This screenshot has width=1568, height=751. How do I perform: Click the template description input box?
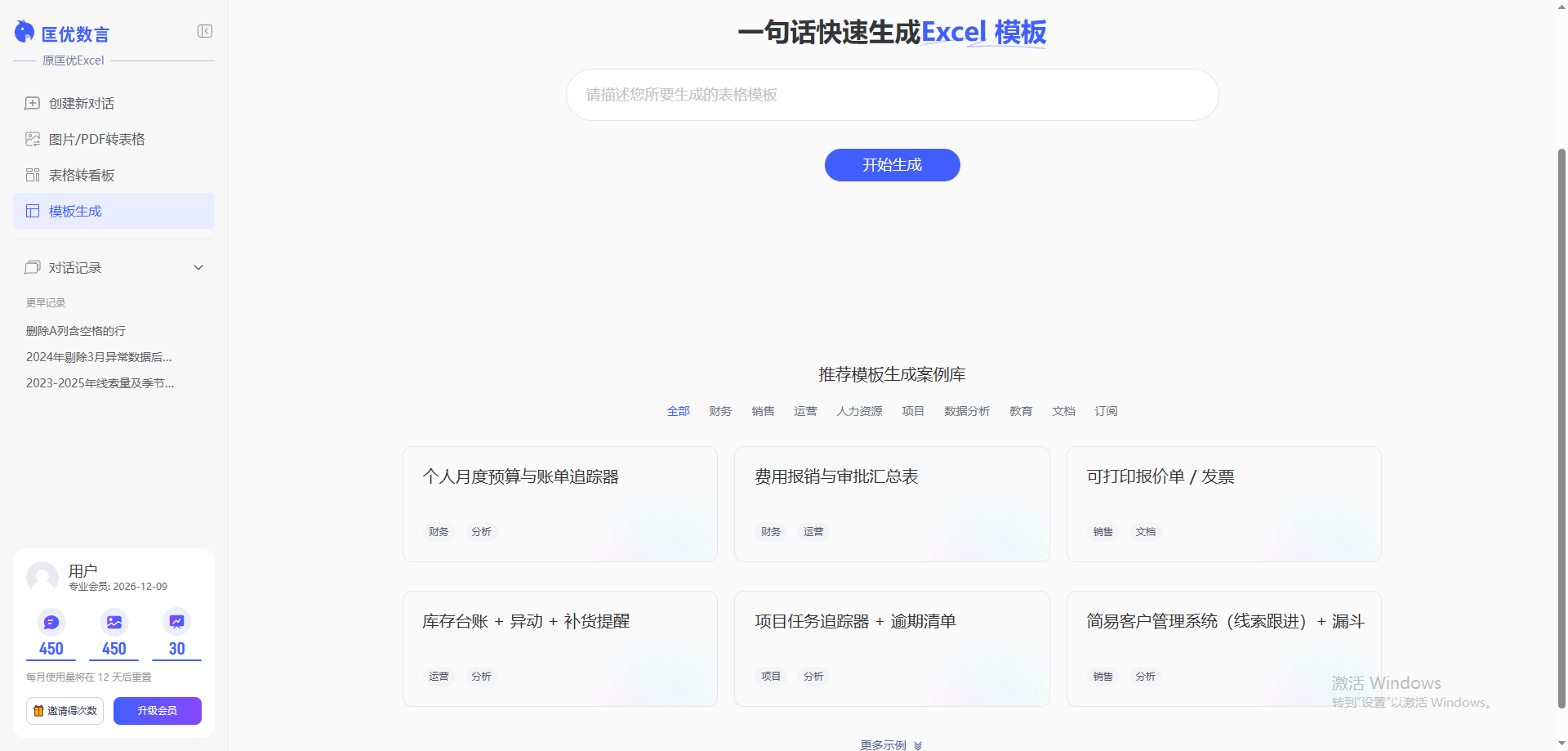892,94
